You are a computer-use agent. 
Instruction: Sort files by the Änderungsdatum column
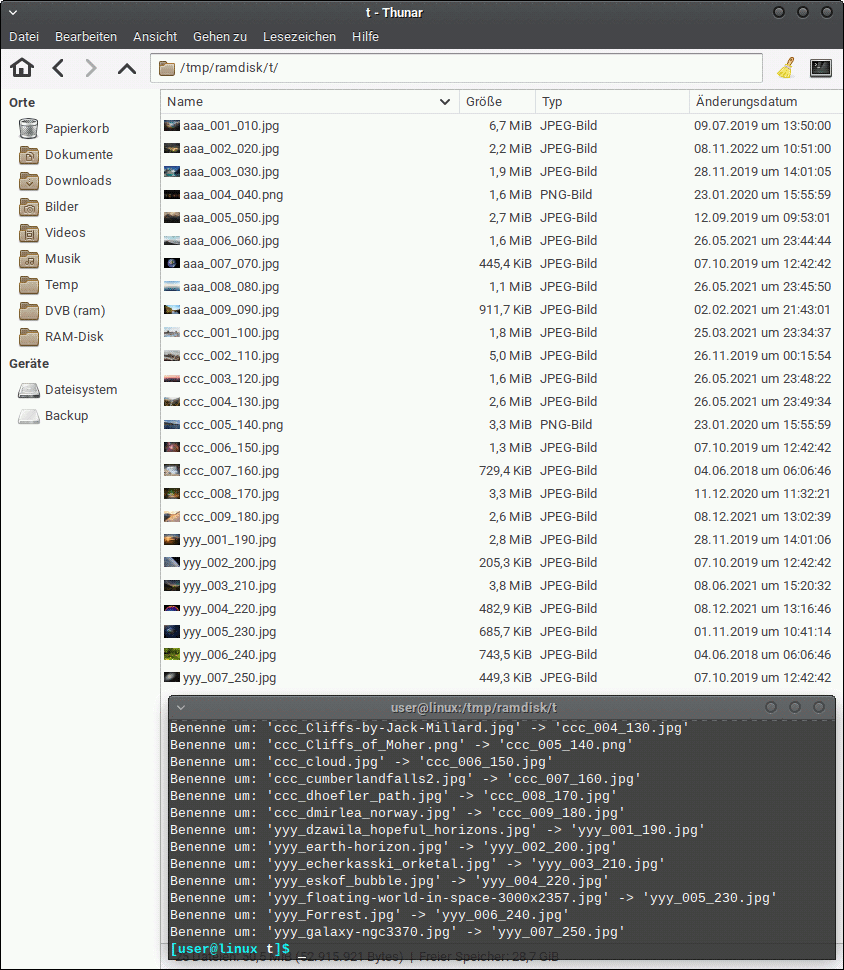766,101
